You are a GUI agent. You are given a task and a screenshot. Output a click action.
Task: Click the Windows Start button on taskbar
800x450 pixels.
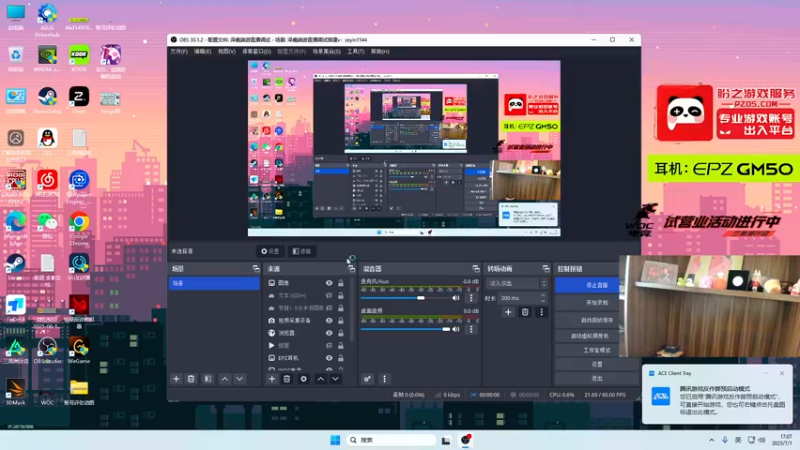coord(335,440)
